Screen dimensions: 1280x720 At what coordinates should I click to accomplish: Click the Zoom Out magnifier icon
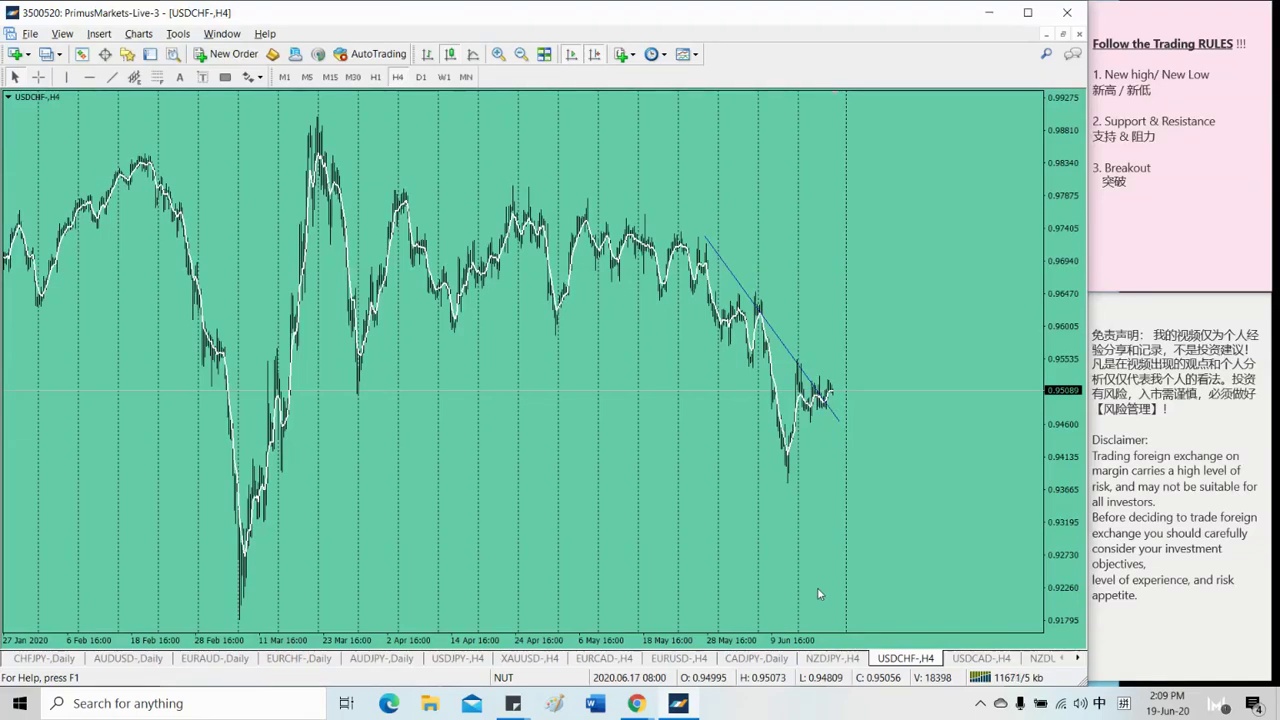521,54
